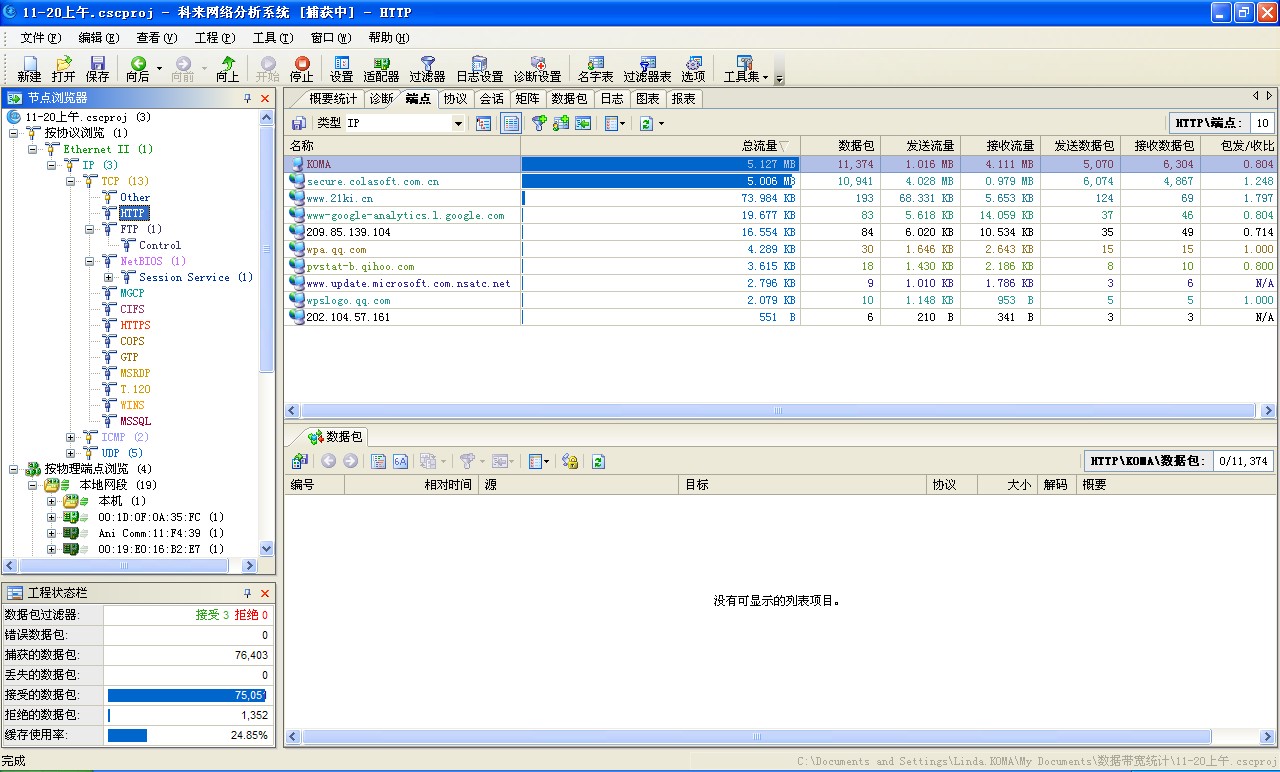Open 适配器 (Adapter) settings icon
Image resolution: width=1280 pixels, height=772 pixels.
(x=381, y=64)
